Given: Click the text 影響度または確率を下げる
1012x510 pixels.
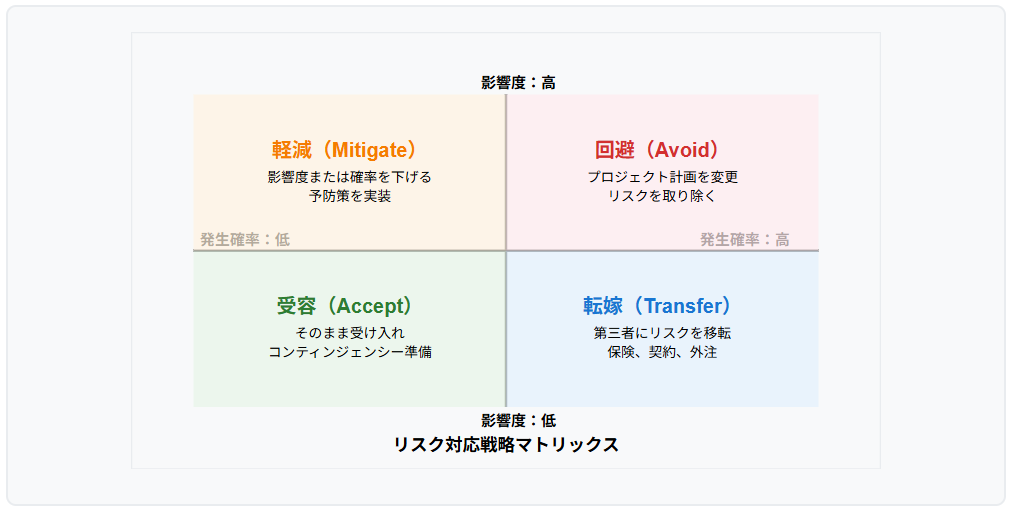Looking at the screenshot, I should (350, 177).
